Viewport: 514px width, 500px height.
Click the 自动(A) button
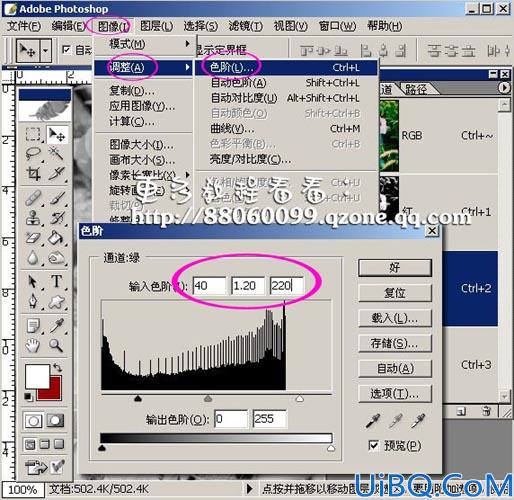click(395, 369)
